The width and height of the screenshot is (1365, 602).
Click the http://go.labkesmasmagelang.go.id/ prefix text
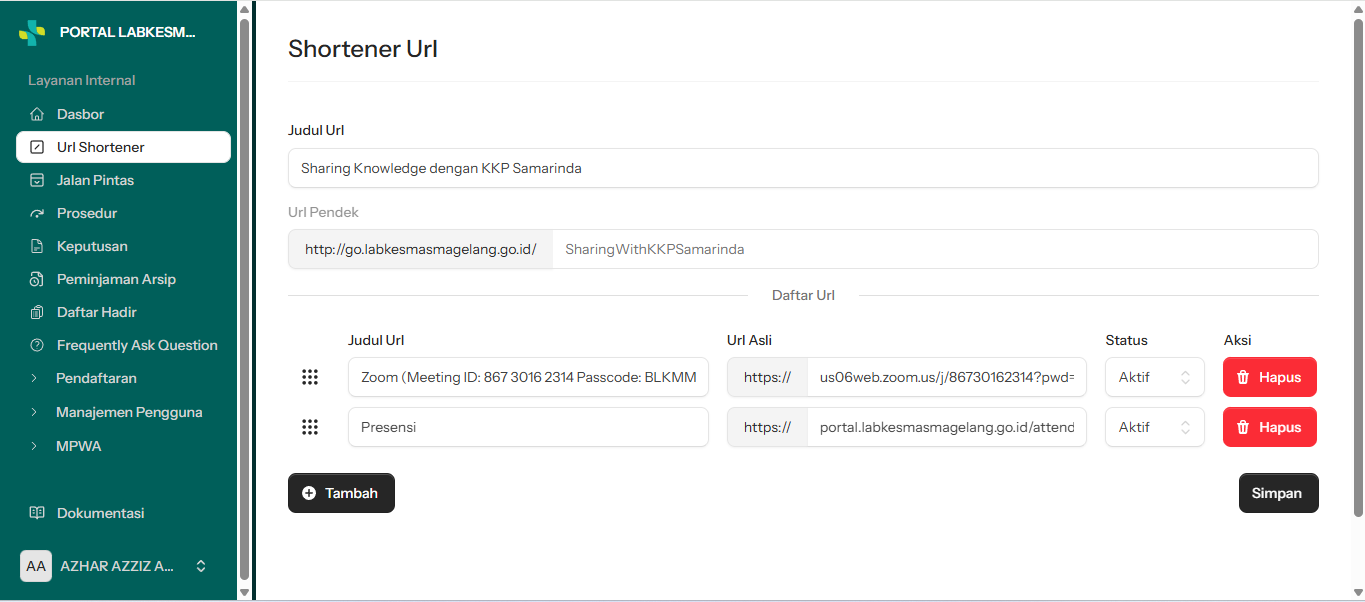(420, 249)
